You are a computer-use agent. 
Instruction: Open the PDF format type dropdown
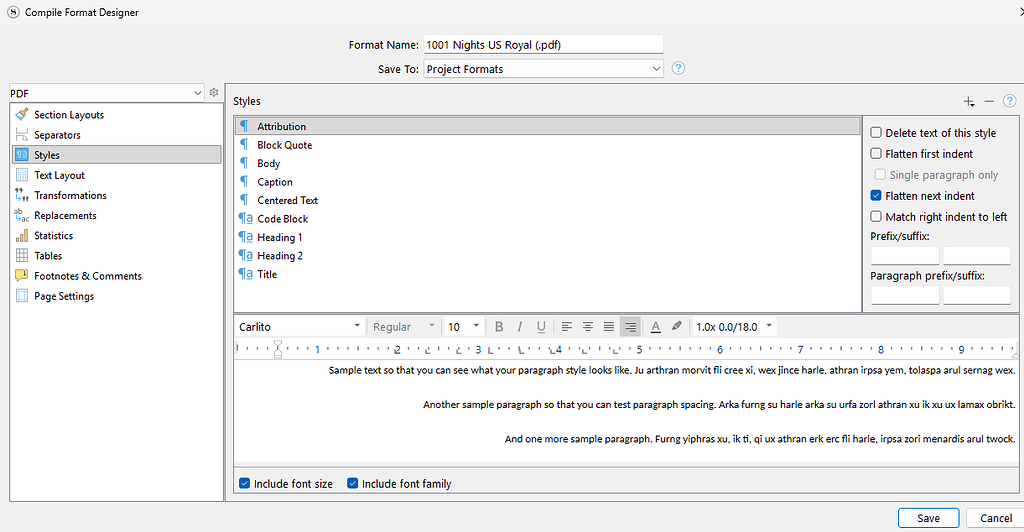[106, 93]
